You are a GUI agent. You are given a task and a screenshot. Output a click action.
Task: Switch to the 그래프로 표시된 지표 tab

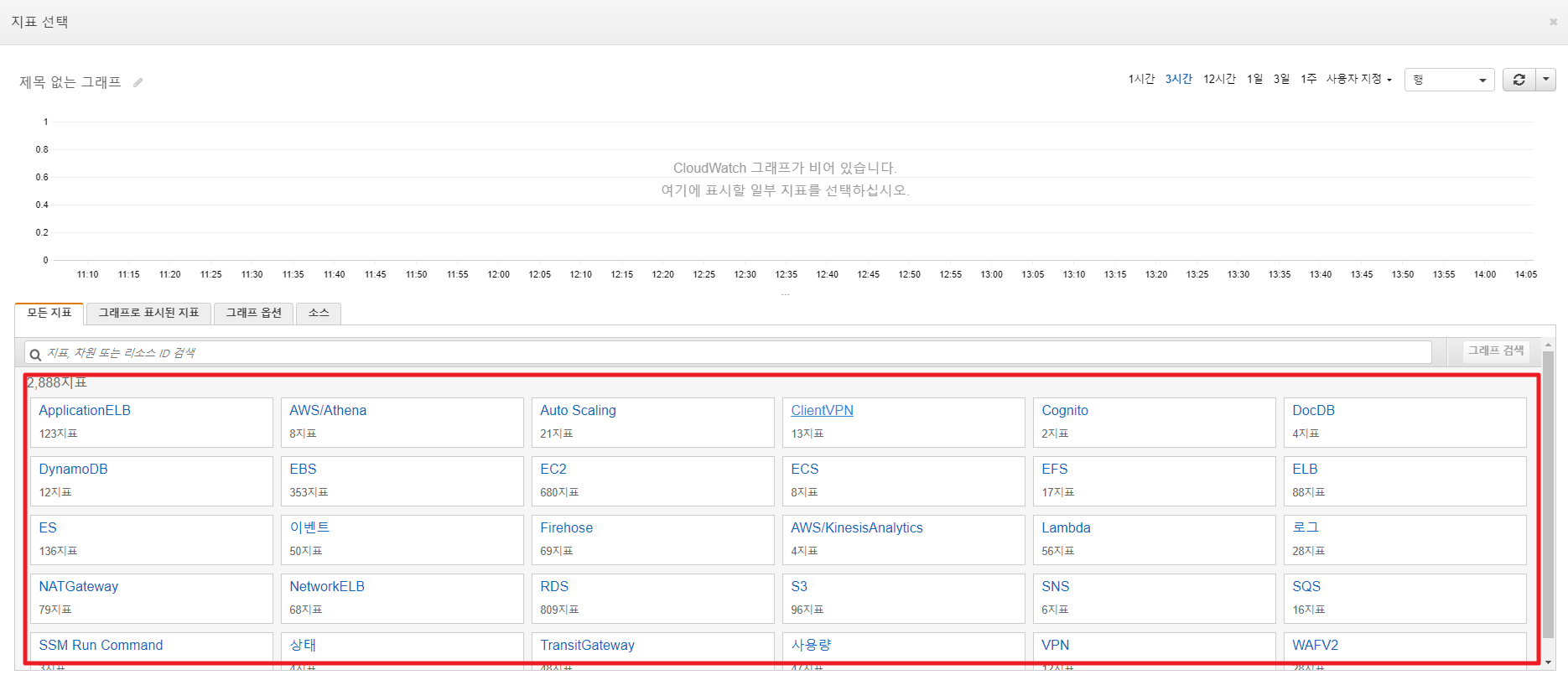(148, 314)
